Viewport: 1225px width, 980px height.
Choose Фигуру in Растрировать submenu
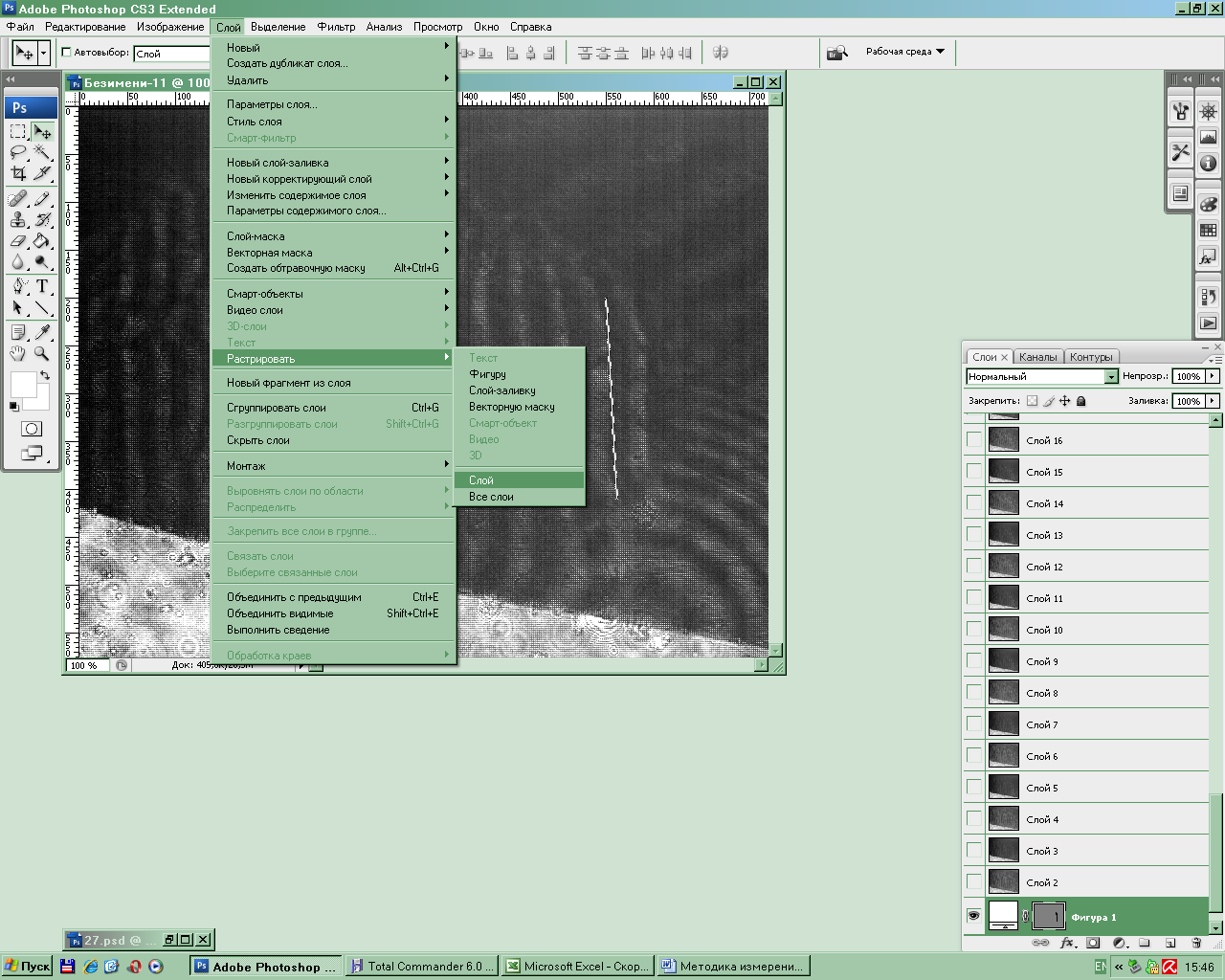coord(520,374)
